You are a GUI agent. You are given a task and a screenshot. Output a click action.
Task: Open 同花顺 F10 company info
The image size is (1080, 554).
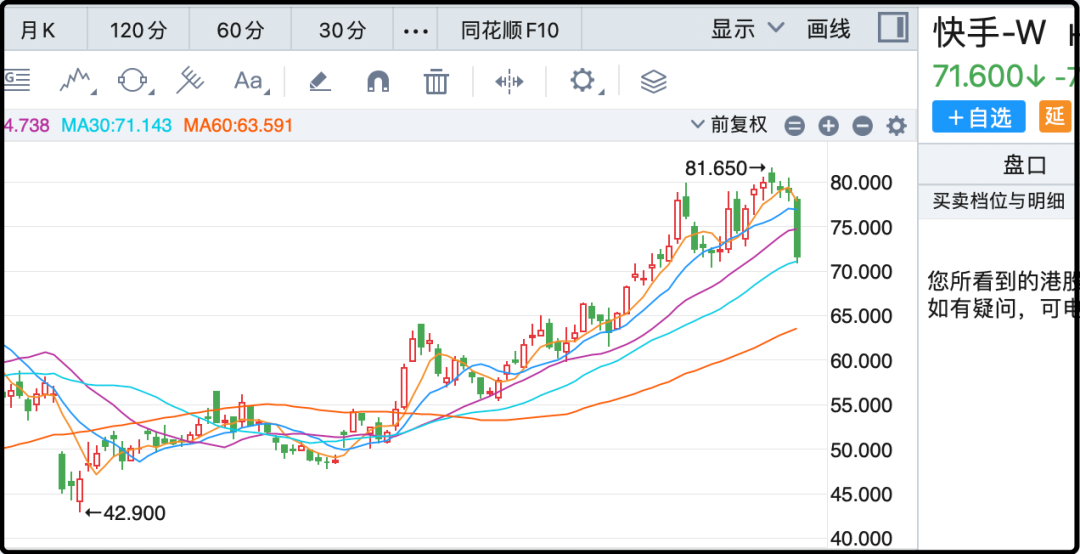510,30
